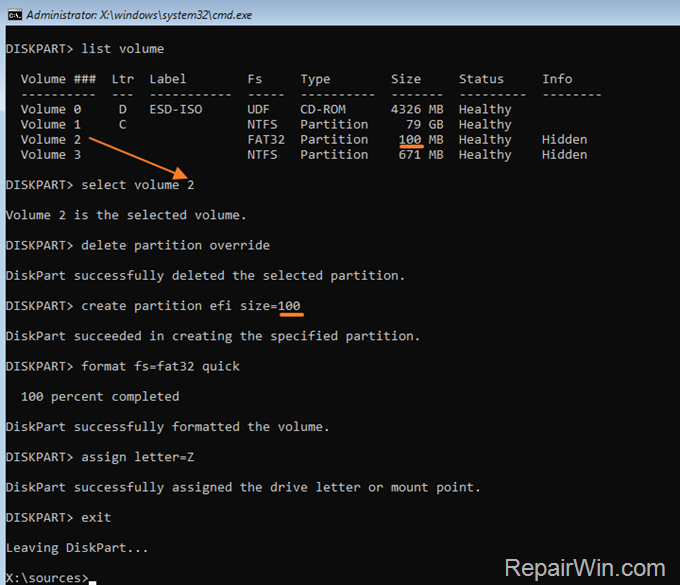Screen dimensions: 680x585
Task: Click 'NTFS' in the Volume 3 row
Action: click(x=262, y=155)
